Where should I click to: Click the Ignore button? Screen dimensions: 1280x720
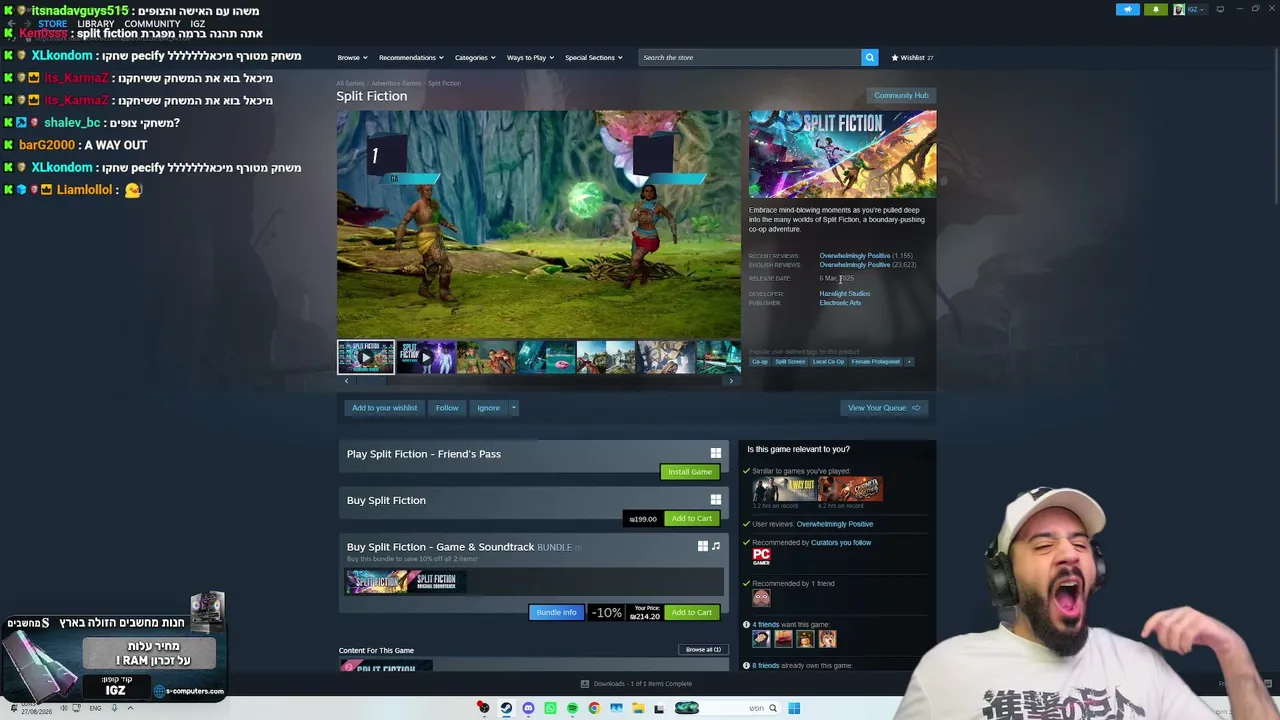(488, 408)
